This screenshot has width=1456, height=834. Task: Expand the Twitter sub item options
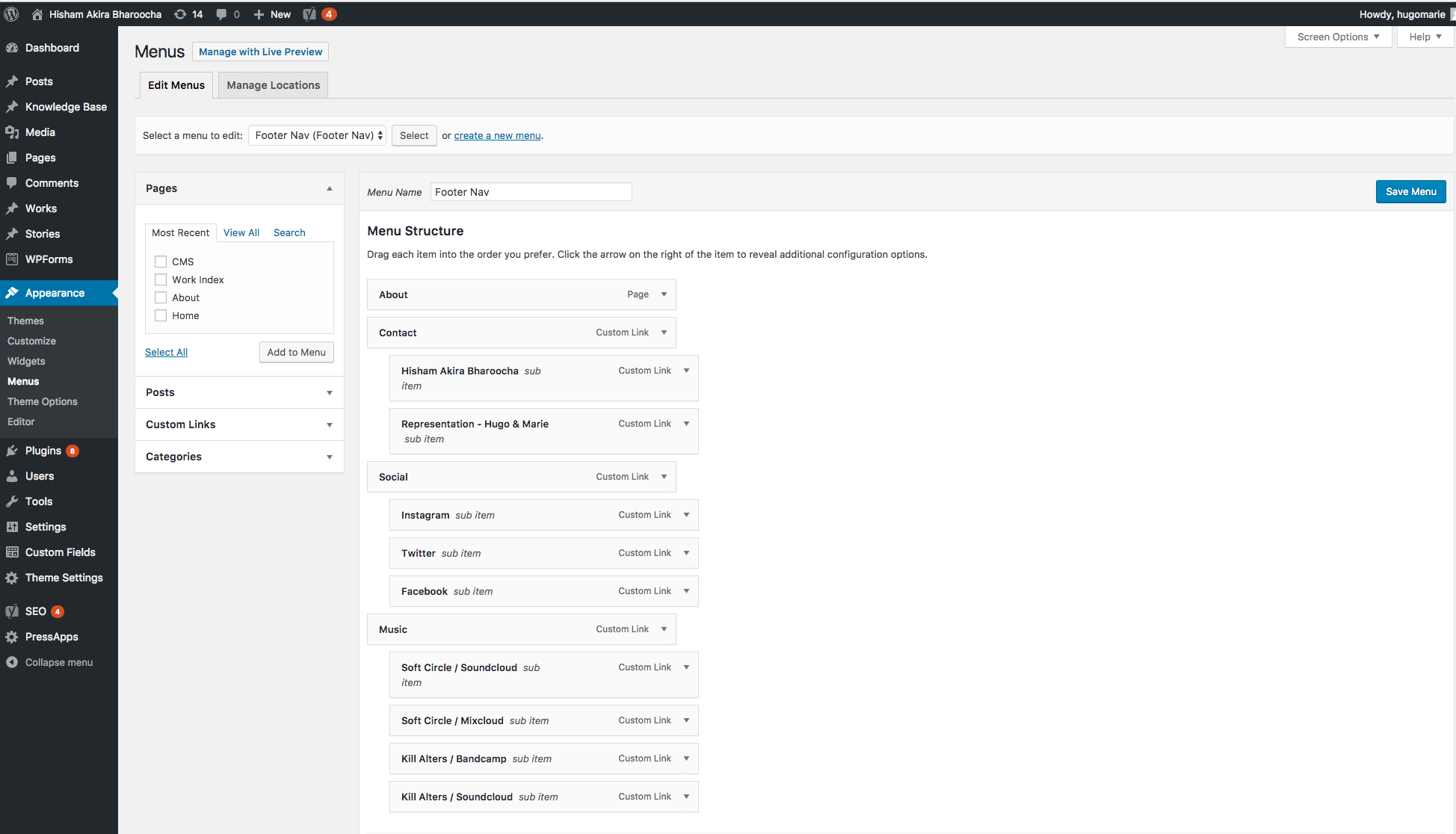686,553
